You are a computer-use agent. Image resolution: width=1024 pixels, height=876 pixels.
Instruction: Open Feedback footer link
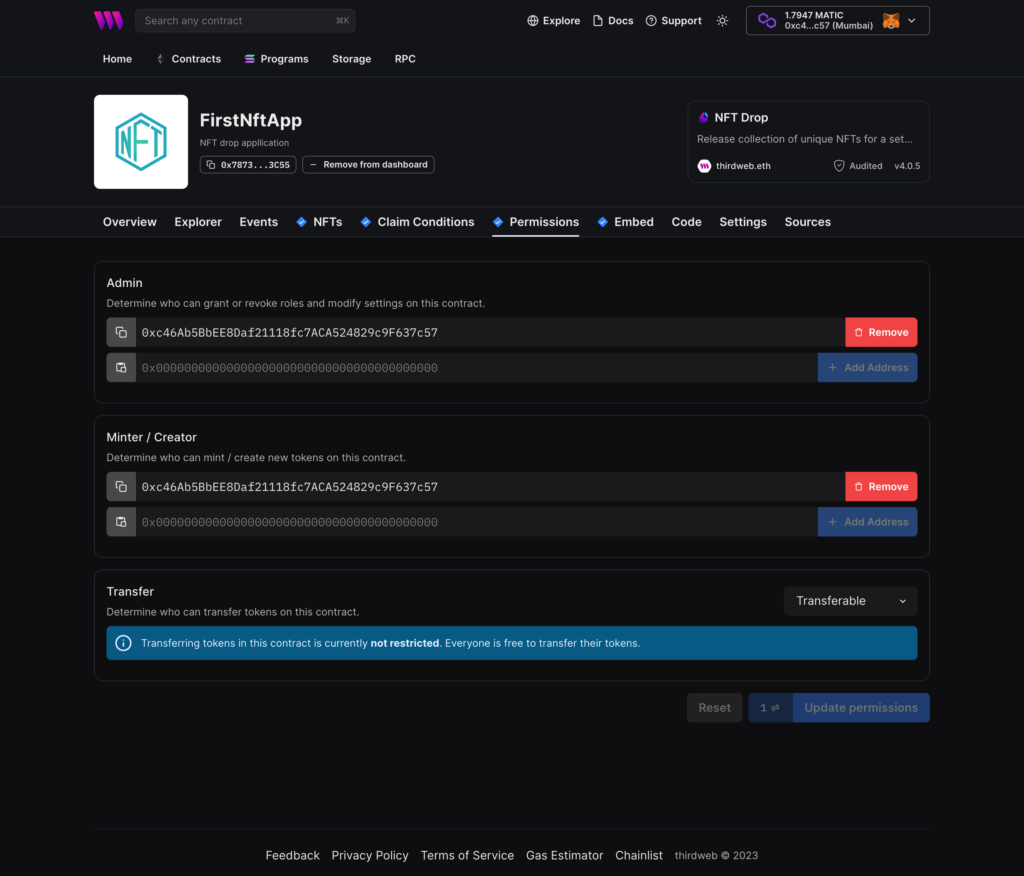pos(293,856)
